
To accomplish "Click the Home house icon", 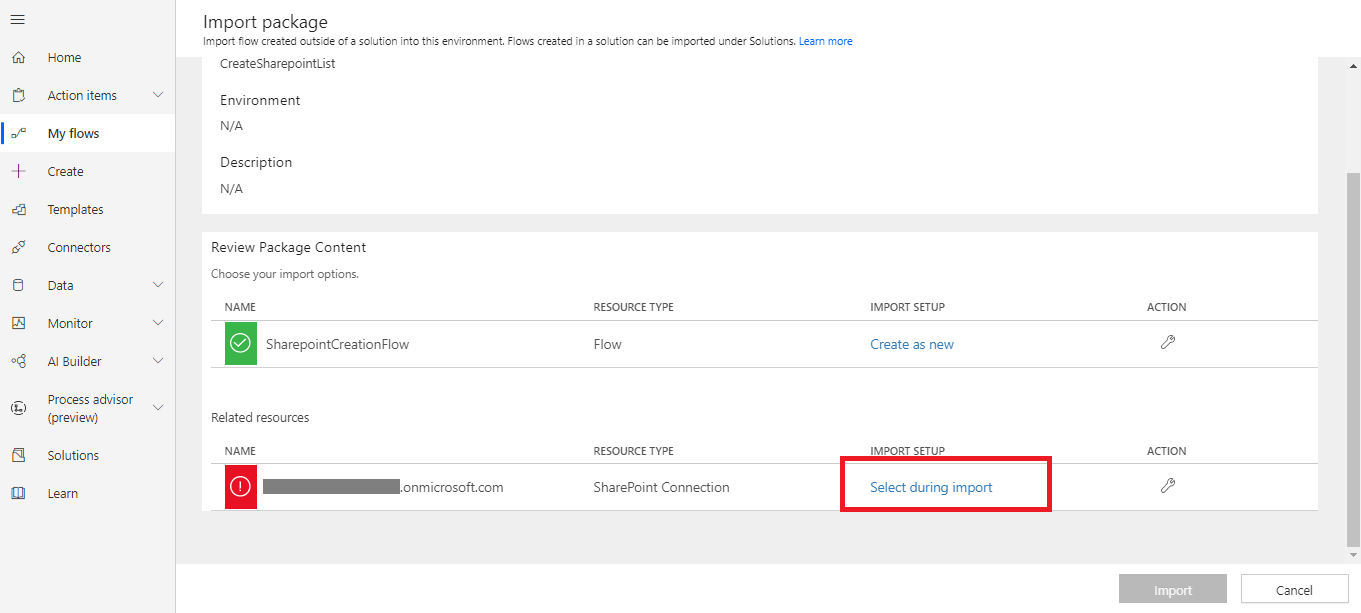I will 18,58.
